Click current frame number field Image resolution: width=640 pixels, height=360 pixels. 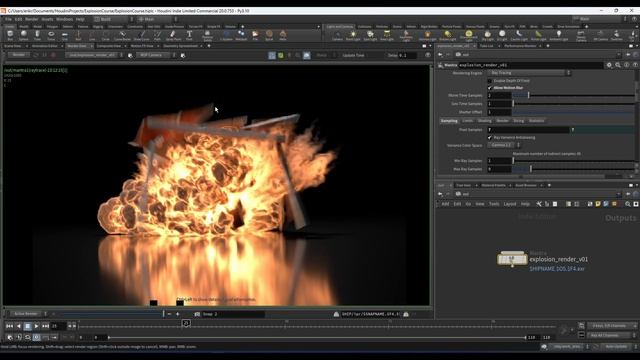point(58,326)
